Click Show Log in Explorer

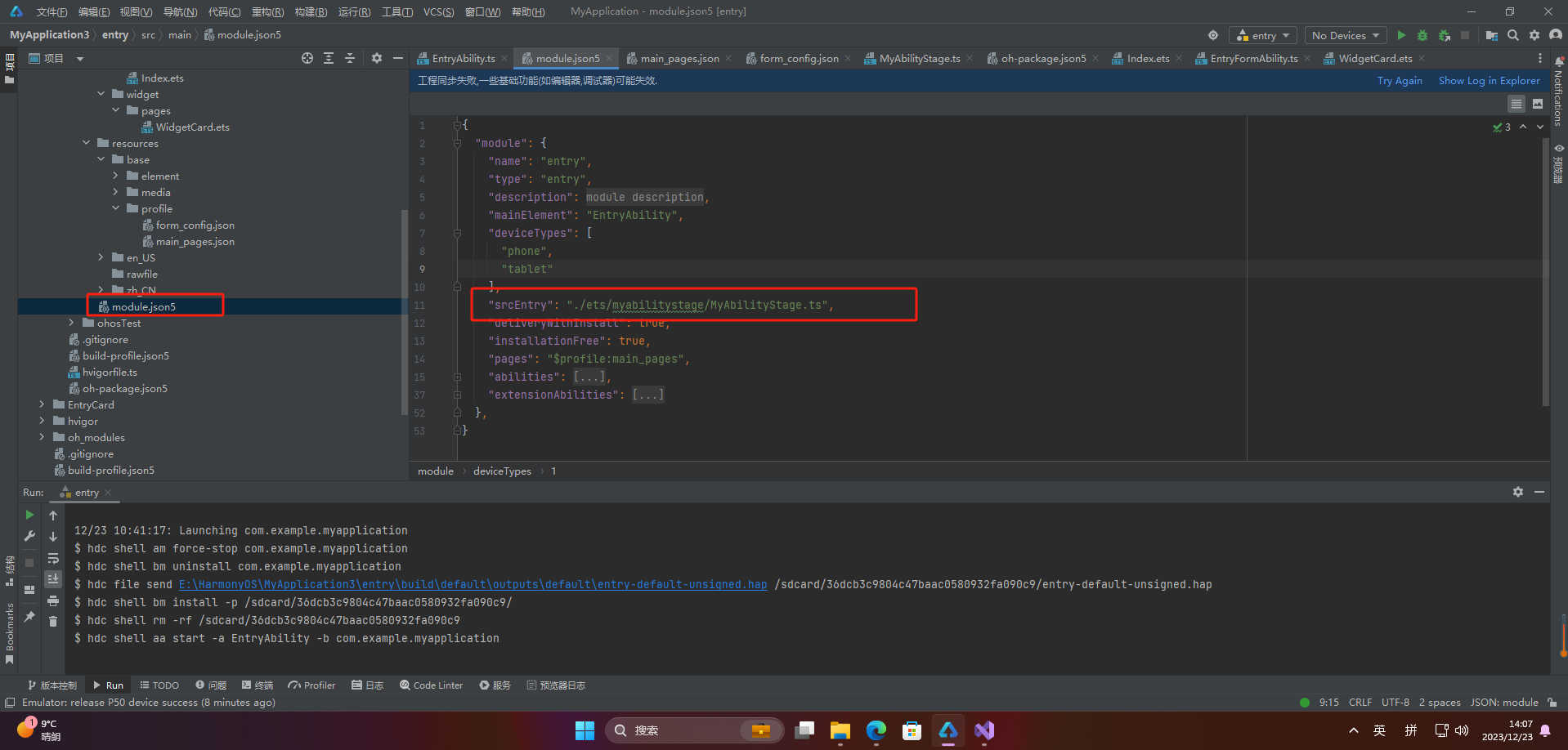1489,80
